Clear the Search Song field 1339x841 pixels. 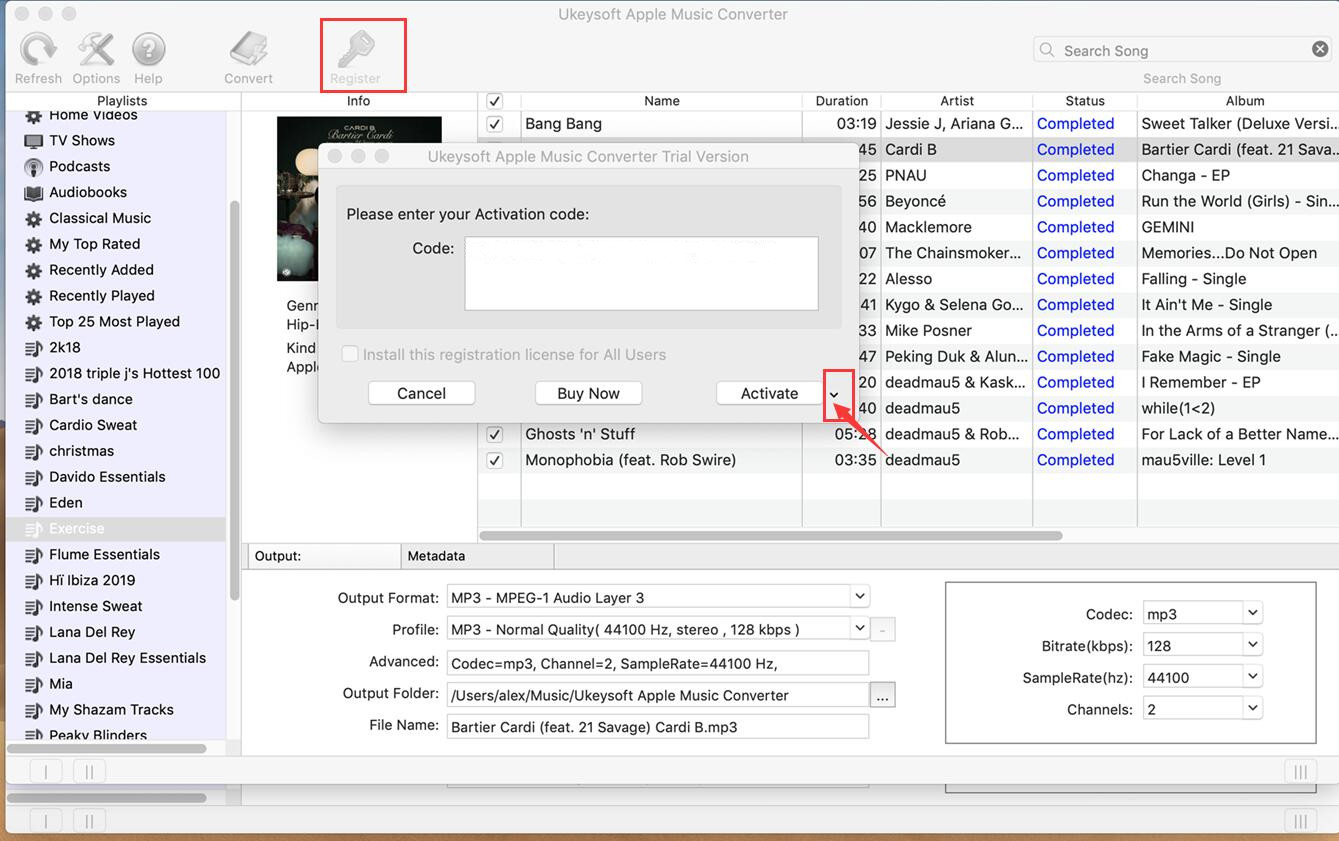[x=1320, y=49]
